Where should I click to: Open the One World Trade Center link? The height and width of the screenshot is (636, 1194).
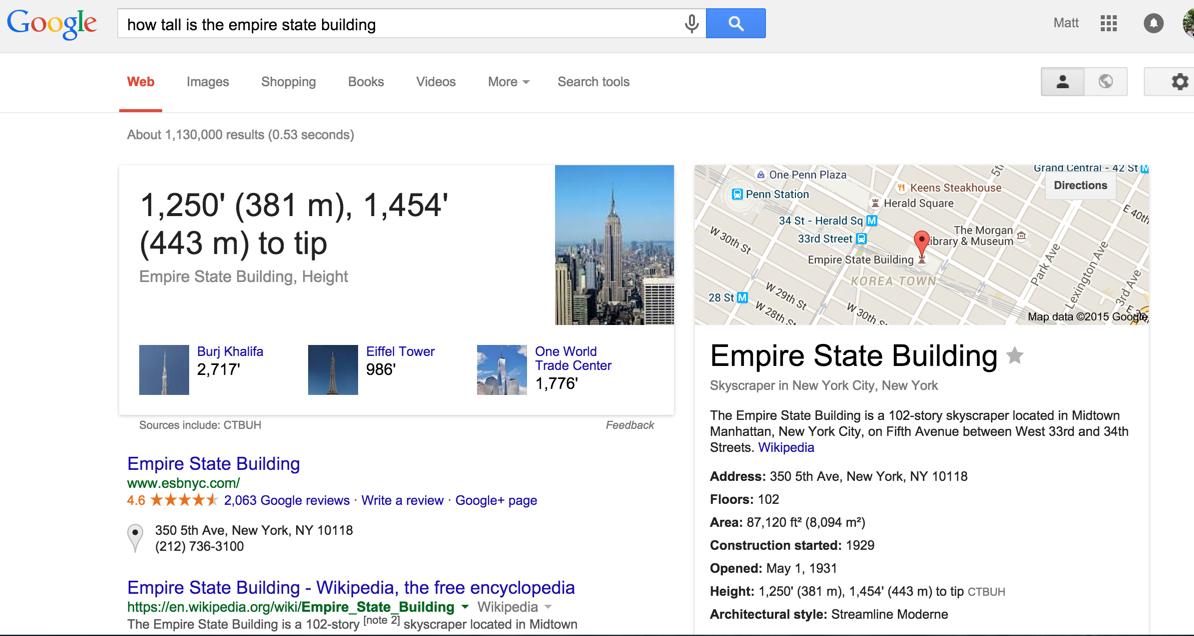click(573, 358)
